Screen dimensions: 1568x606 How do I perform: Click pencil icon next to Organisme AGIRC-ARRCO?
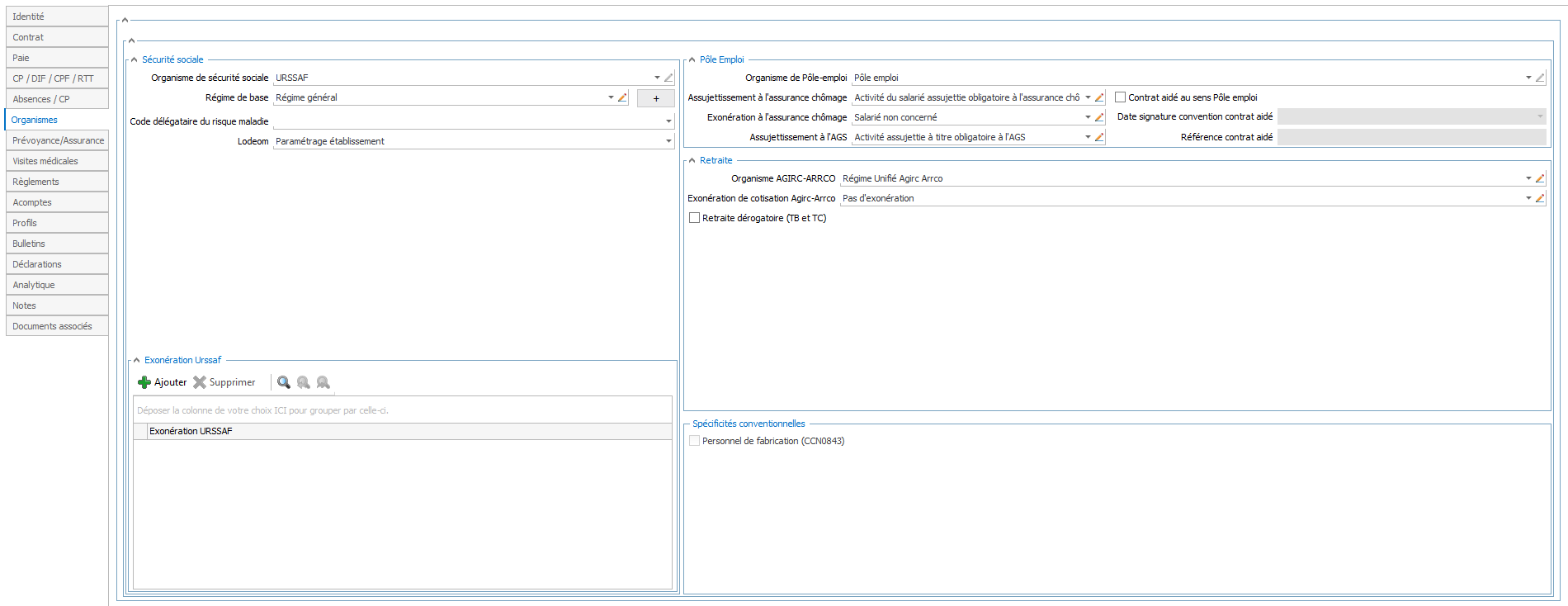[x=1540, y=178]
